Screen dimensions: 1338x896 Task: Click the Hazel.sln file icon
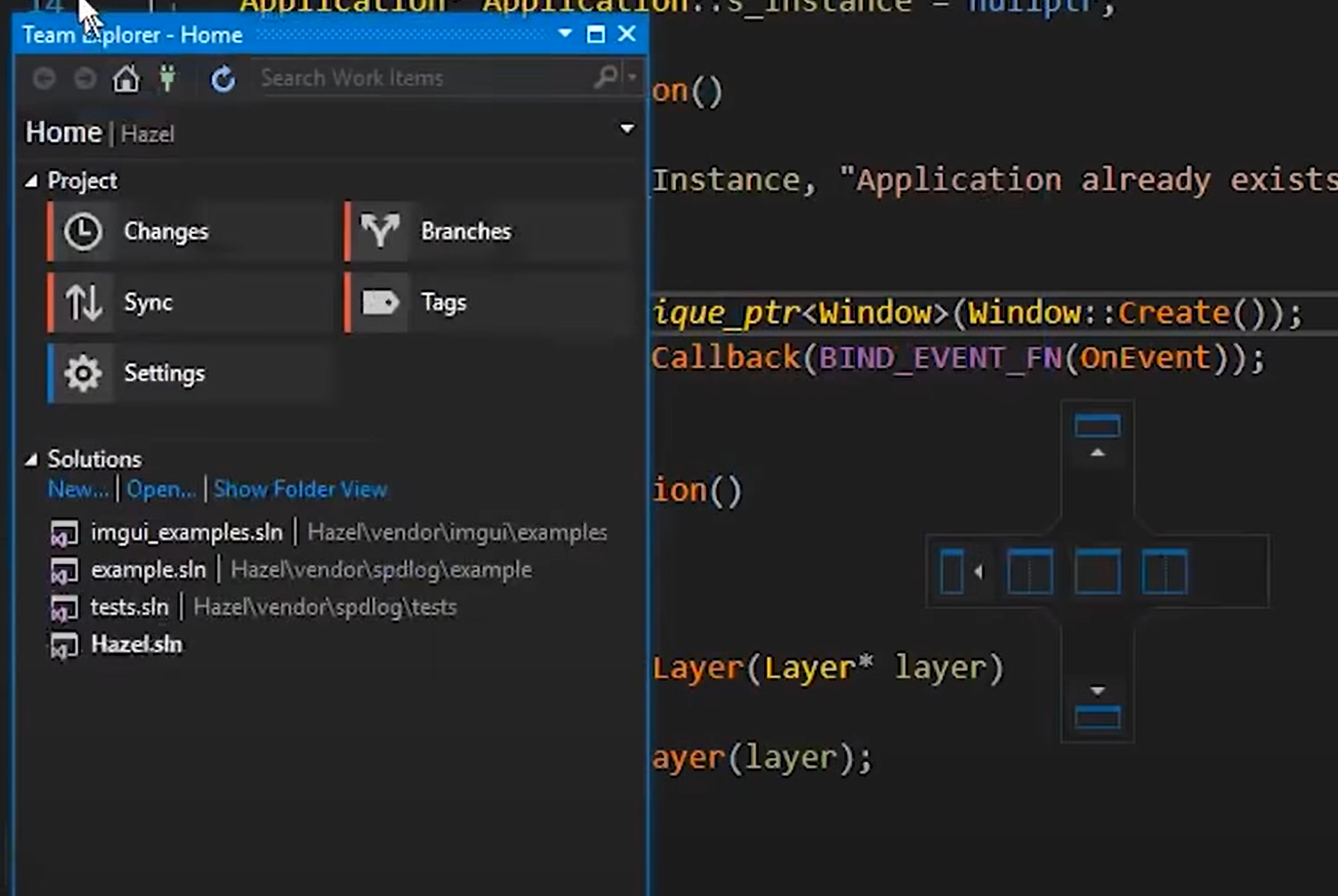[x=64, y=645]
